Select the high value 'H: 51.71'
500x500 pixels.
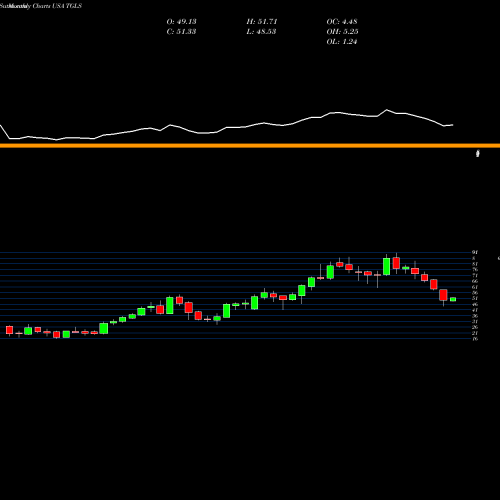coord(262,22)
